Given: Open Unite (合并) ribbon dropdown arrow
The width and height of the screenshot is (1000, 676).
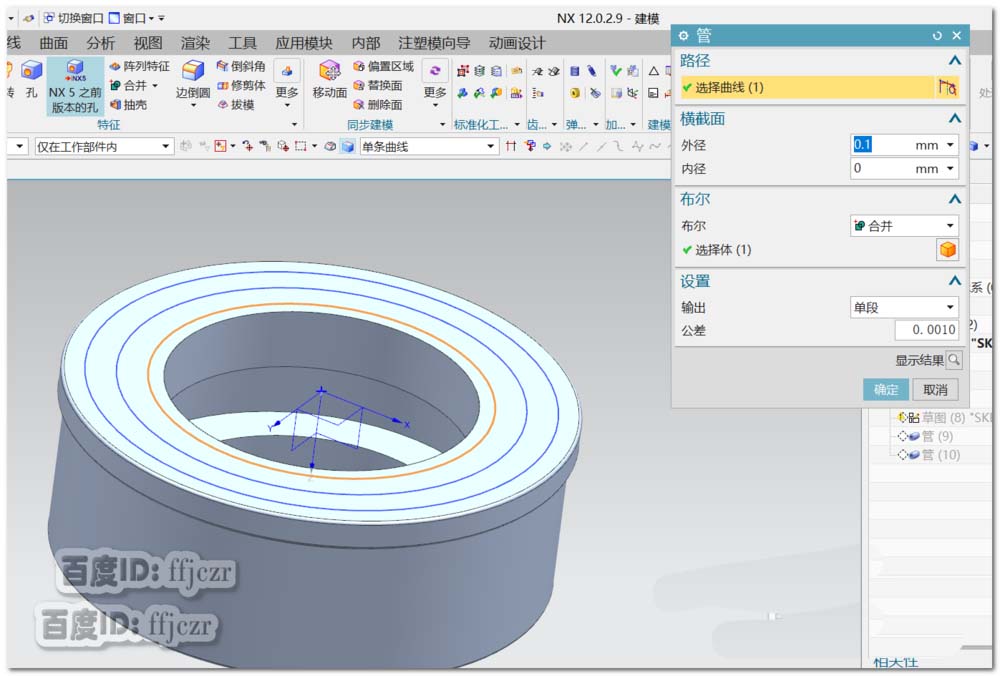Looking at the screenshot, I should tap(155, 85).
